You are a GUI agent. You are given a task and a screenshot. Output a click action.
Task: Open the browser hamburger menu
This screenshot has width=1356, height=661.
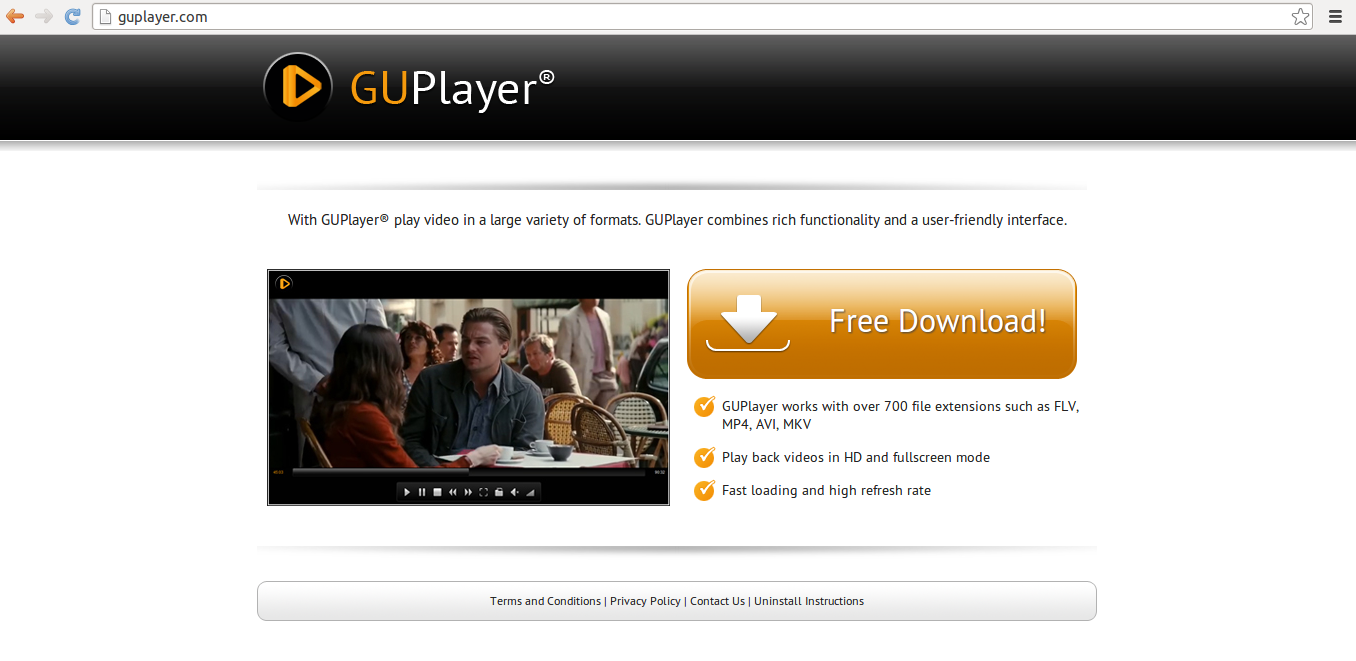pos(1335,16)
